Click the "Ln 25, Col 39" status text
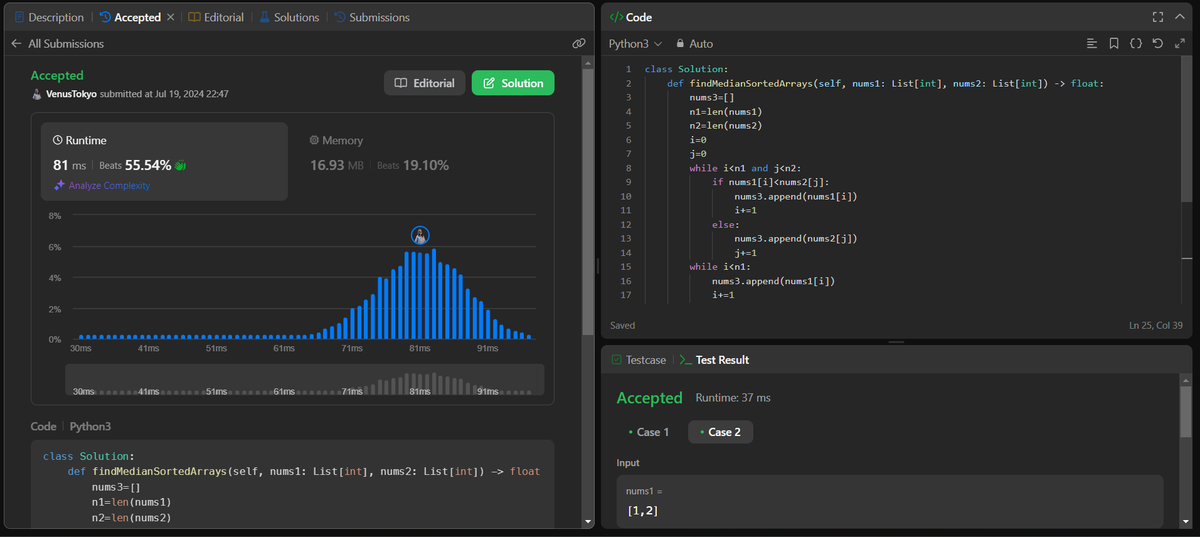This screenshot has width=1200, height=537. (1155, 325)
